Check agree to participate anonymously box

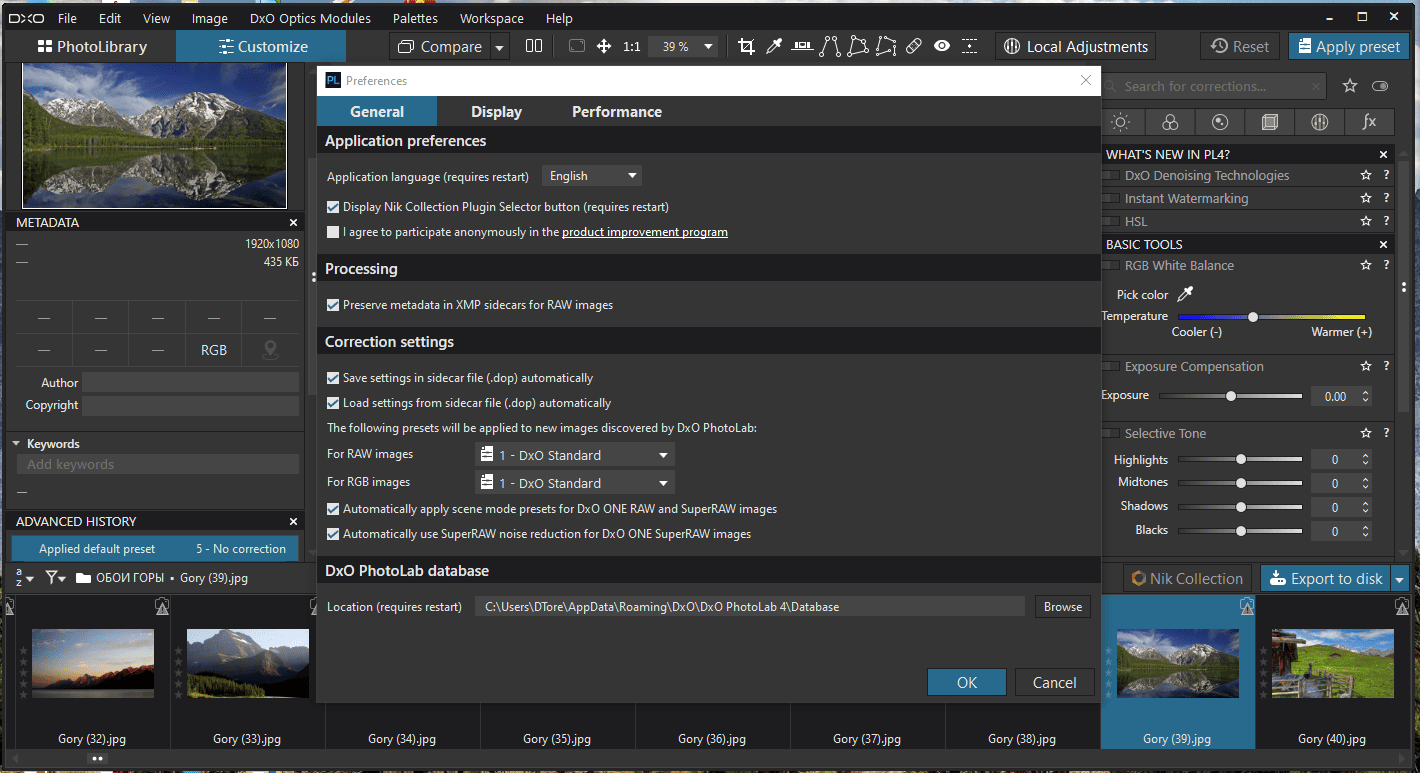tap(334, 232)
